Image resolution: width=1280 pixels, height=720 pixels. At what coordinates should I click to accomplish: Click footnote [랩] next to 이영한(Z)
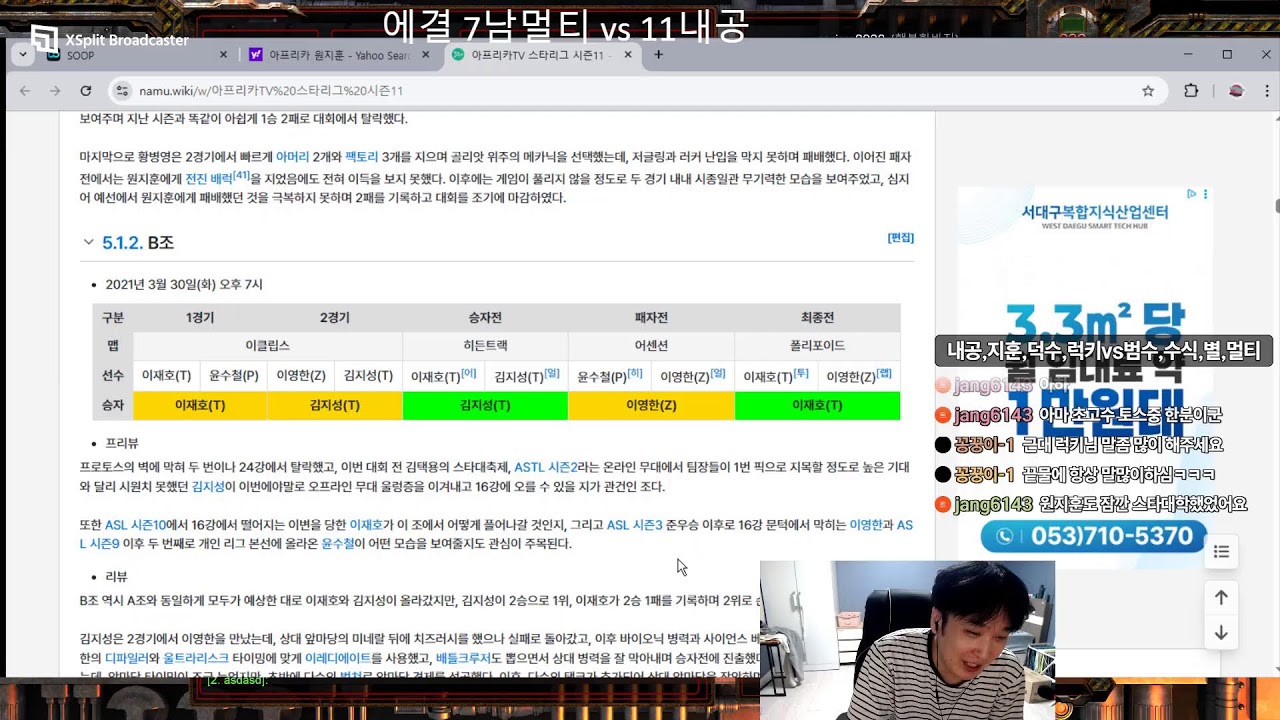883,373
